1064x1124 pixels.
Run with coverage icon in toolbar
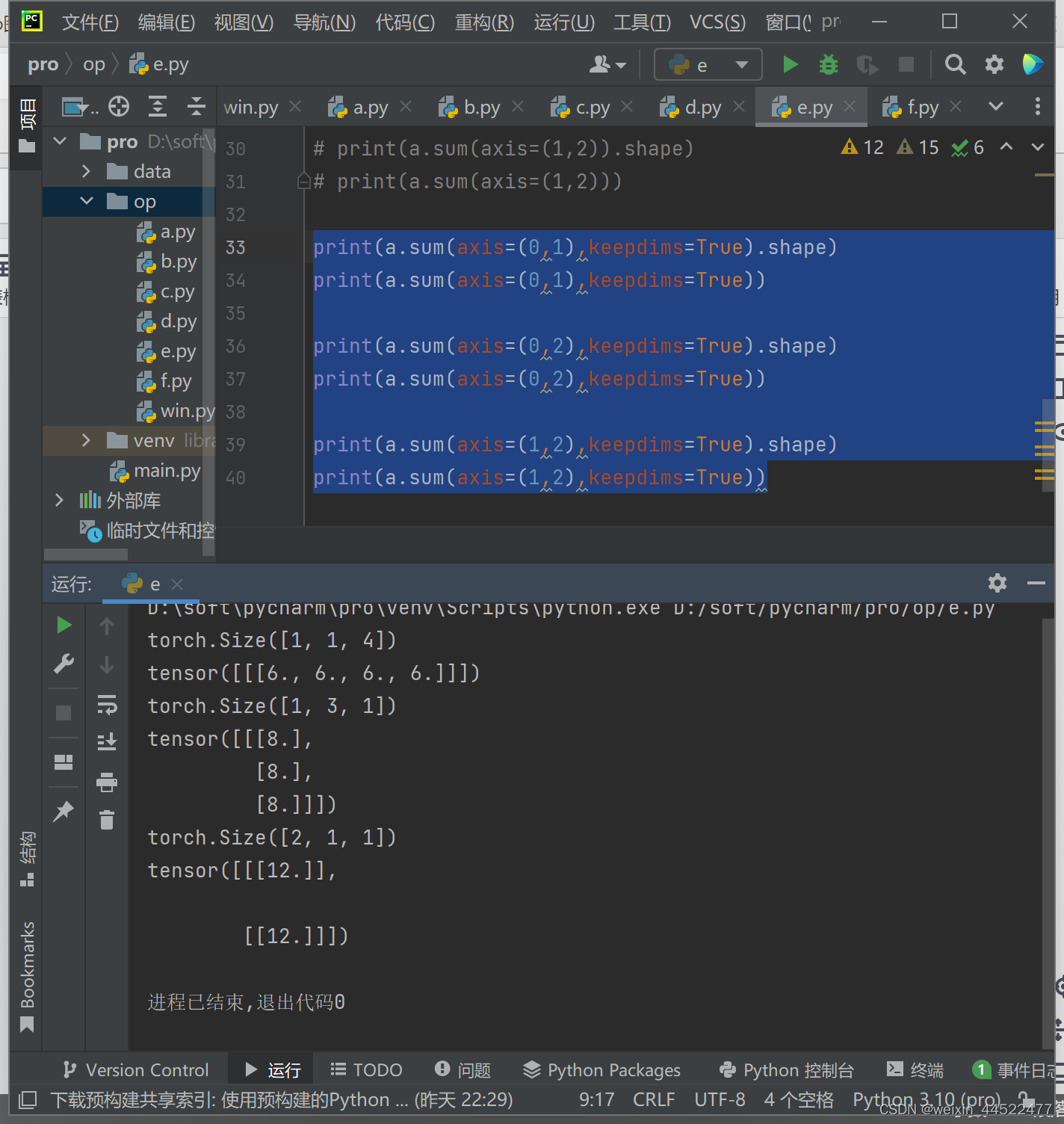point(867,65)
